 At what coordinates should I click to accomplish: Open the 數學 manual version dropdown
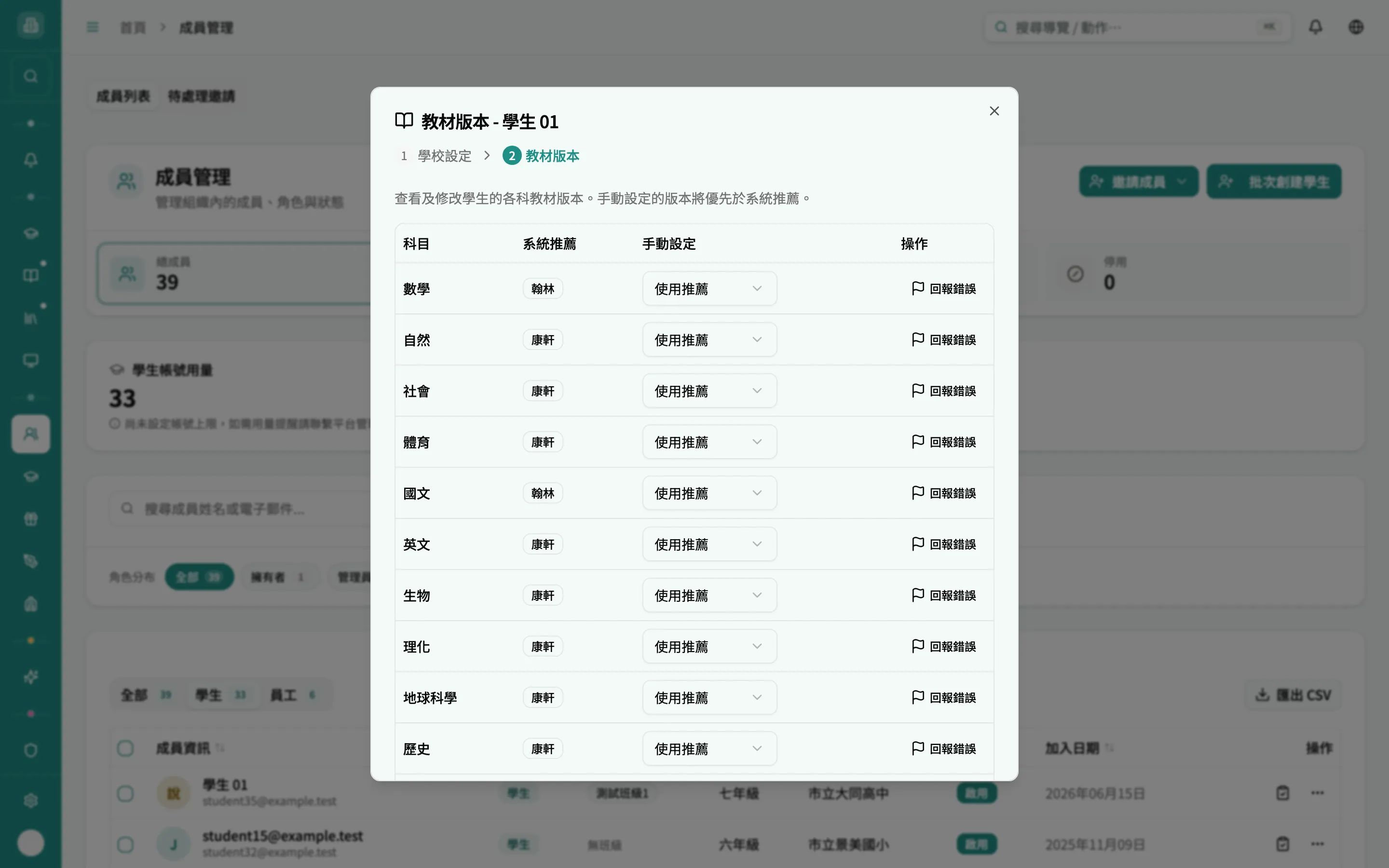[x=709, y=289]
